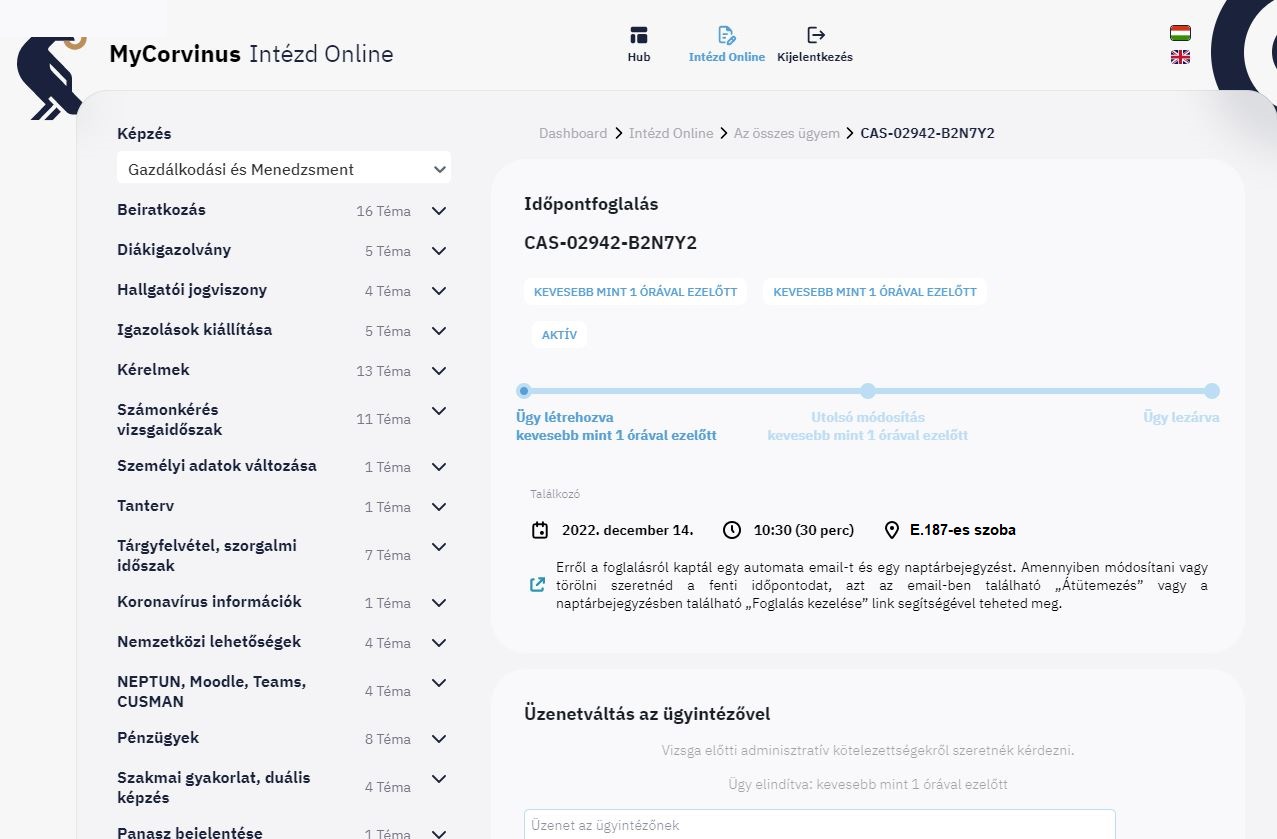
Task: Go to the Dashboard breadcrumb
Action: click(572, 133)
